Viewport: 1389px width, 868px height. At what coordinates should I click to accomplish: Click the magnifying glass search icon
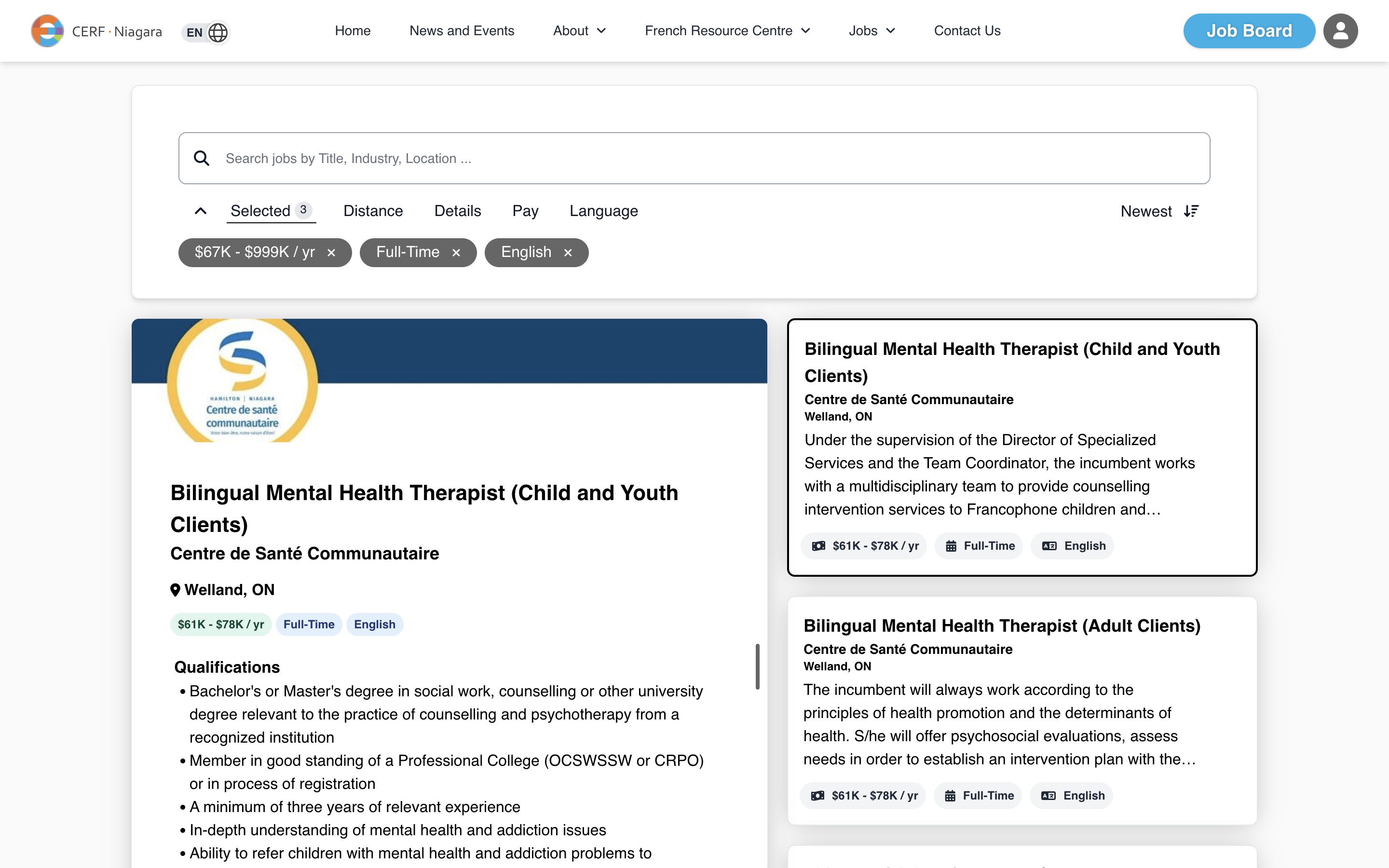[202, 159]
